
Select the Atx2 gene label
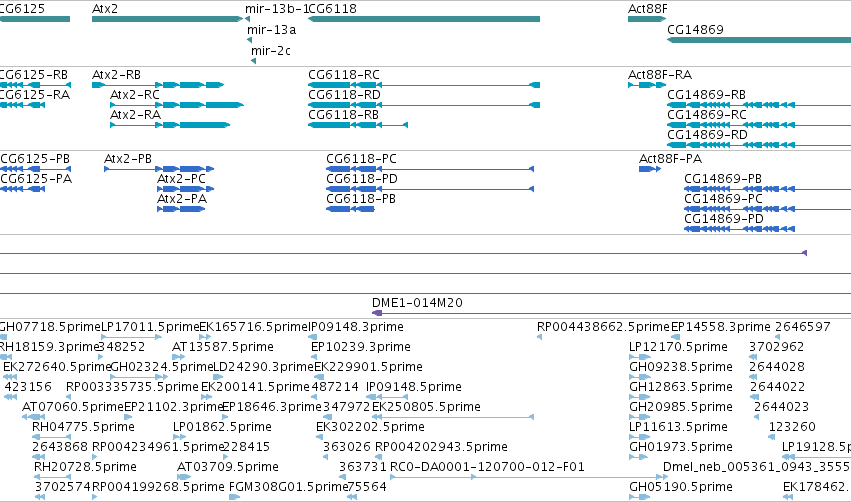pyautogui.click(x=105, y=9)
